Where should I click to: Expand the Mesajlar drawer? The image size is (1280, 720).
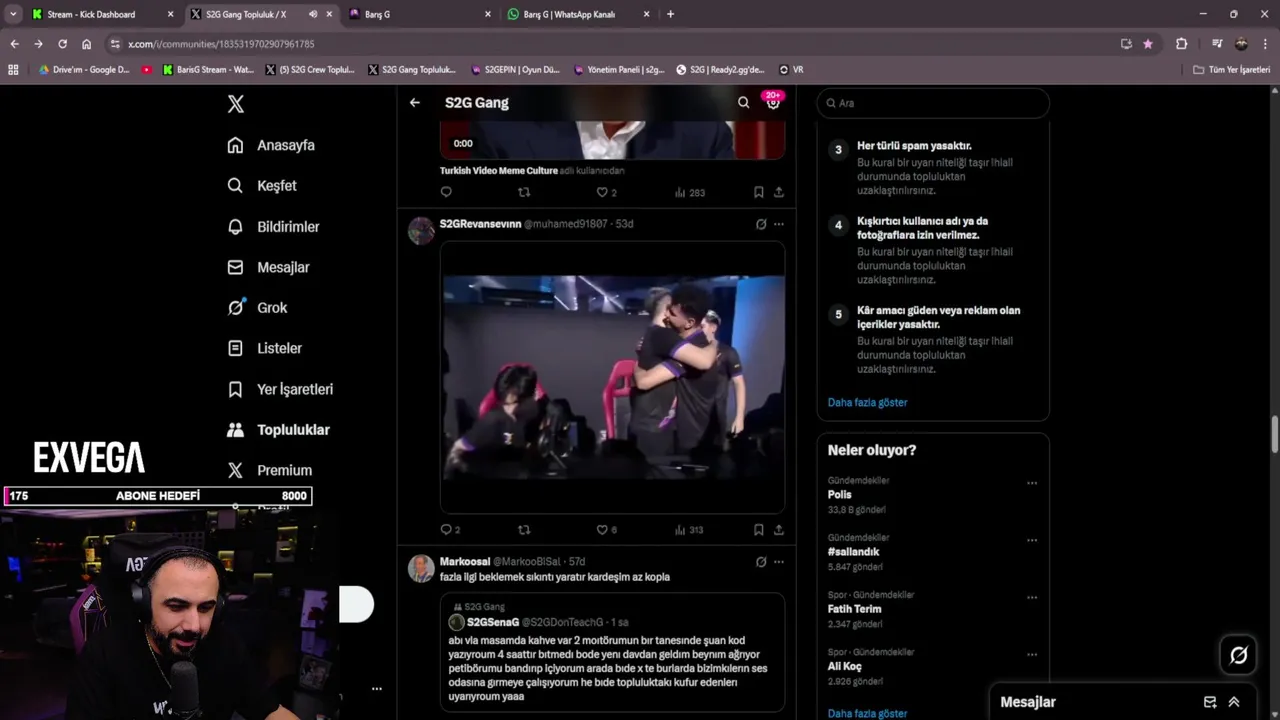point(1234,702)
